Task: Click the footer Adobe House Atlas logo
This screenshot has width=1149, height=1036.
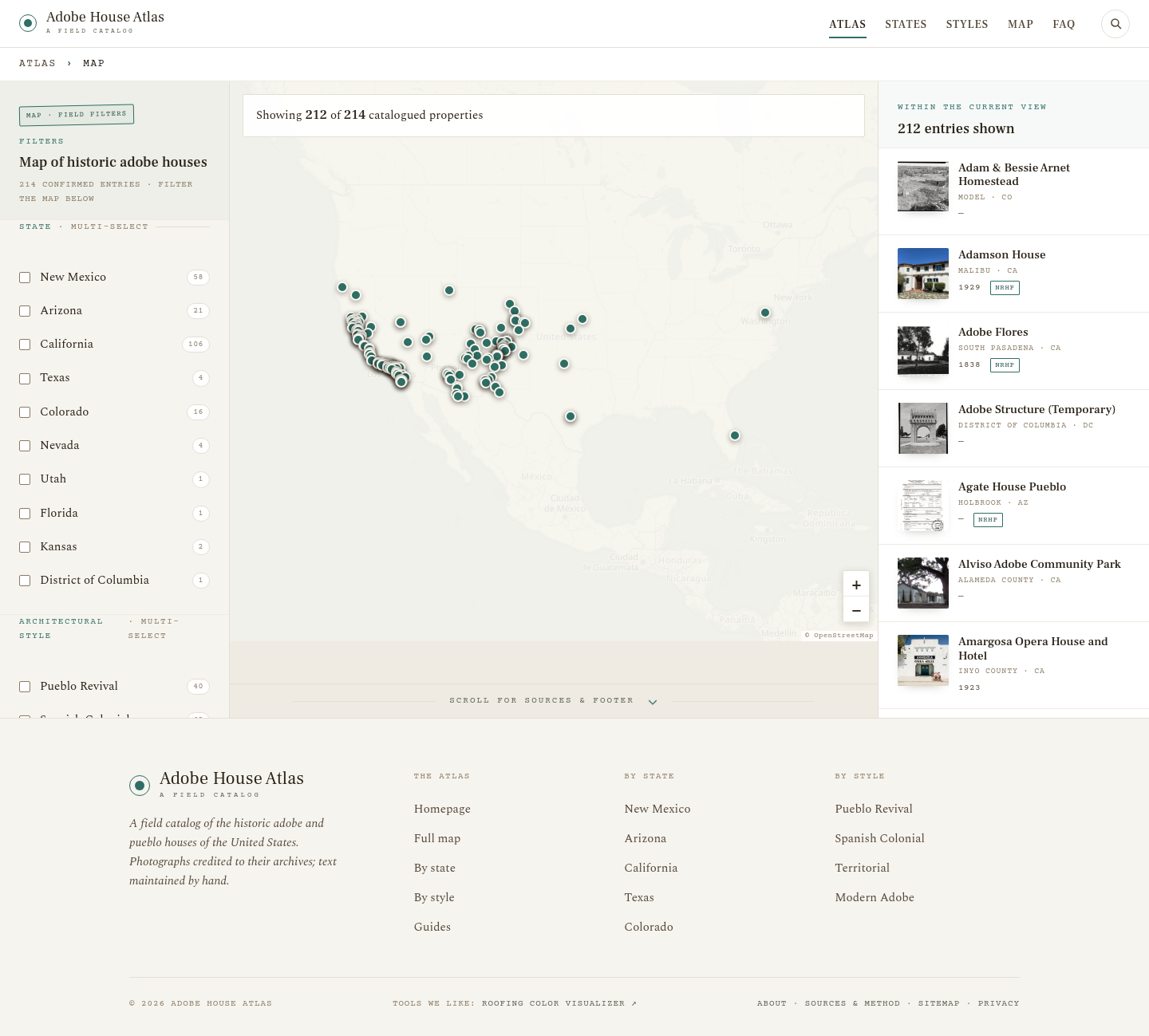Action: [x=217, y=784]
